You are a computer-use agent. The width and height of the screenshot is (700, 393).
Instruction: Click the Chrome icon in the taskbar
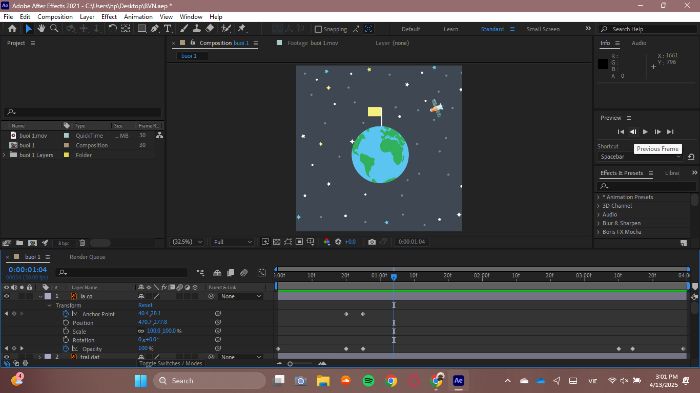pos(391,380)
